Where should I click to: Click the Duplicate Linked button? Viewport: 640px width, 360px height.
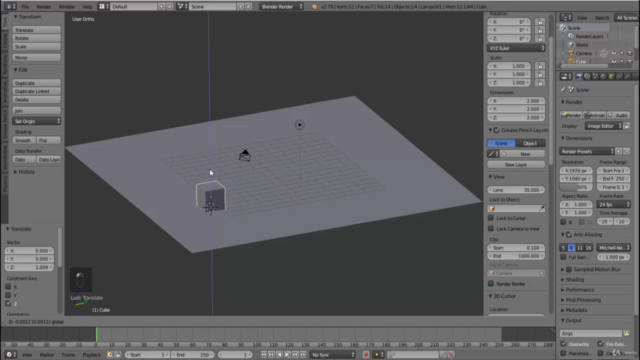(37, 91)
